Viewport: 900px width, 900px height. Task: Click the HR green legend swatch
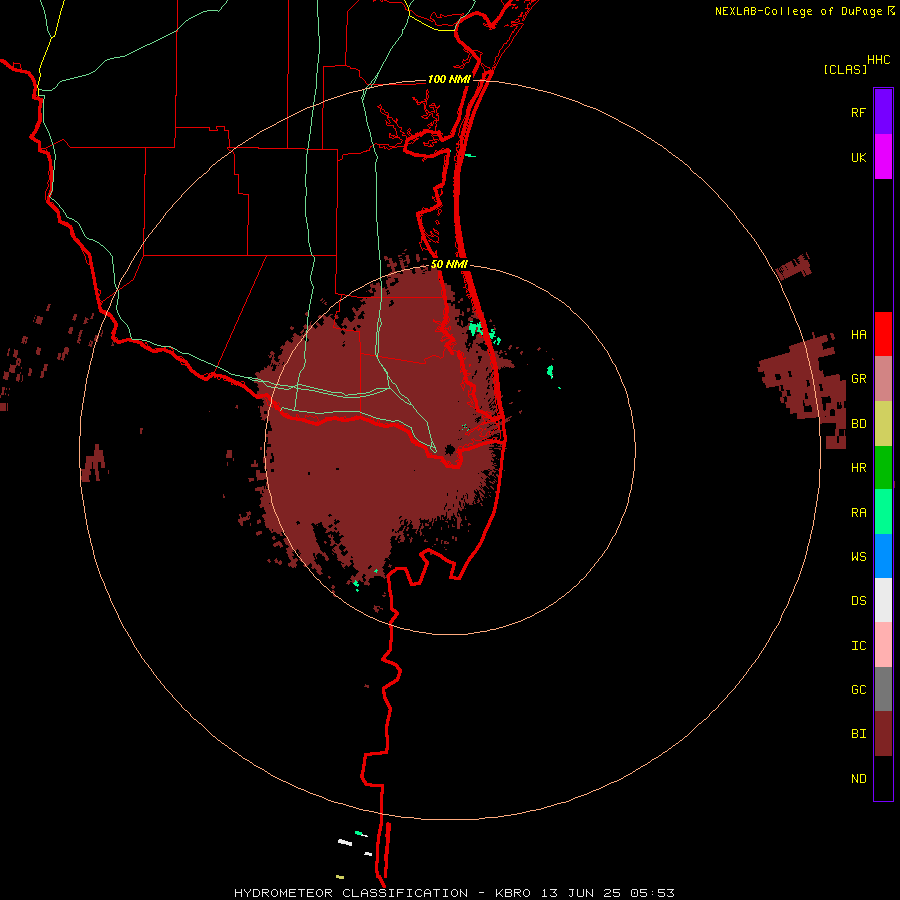[x=883, y=468]
